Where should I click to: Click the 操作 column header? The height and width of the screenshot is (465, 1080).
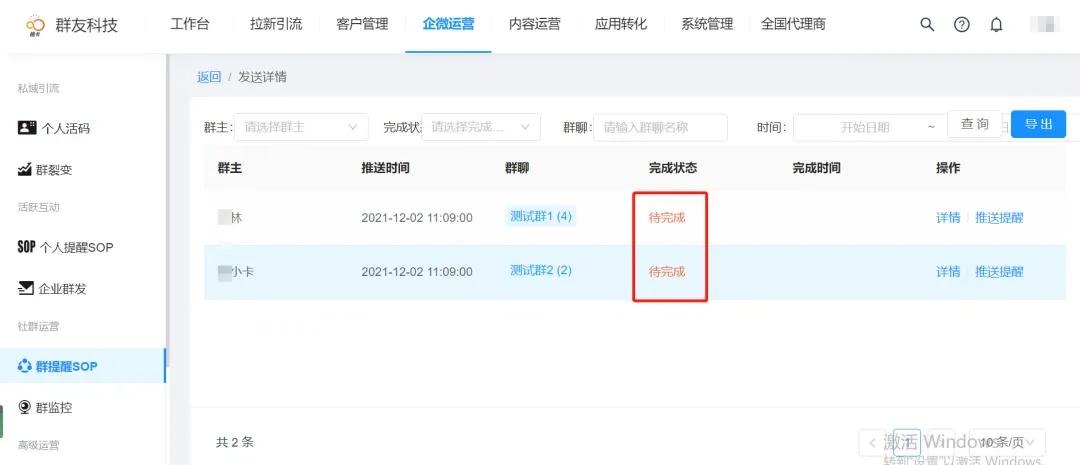pyautogui.click(x=948, y=168)
